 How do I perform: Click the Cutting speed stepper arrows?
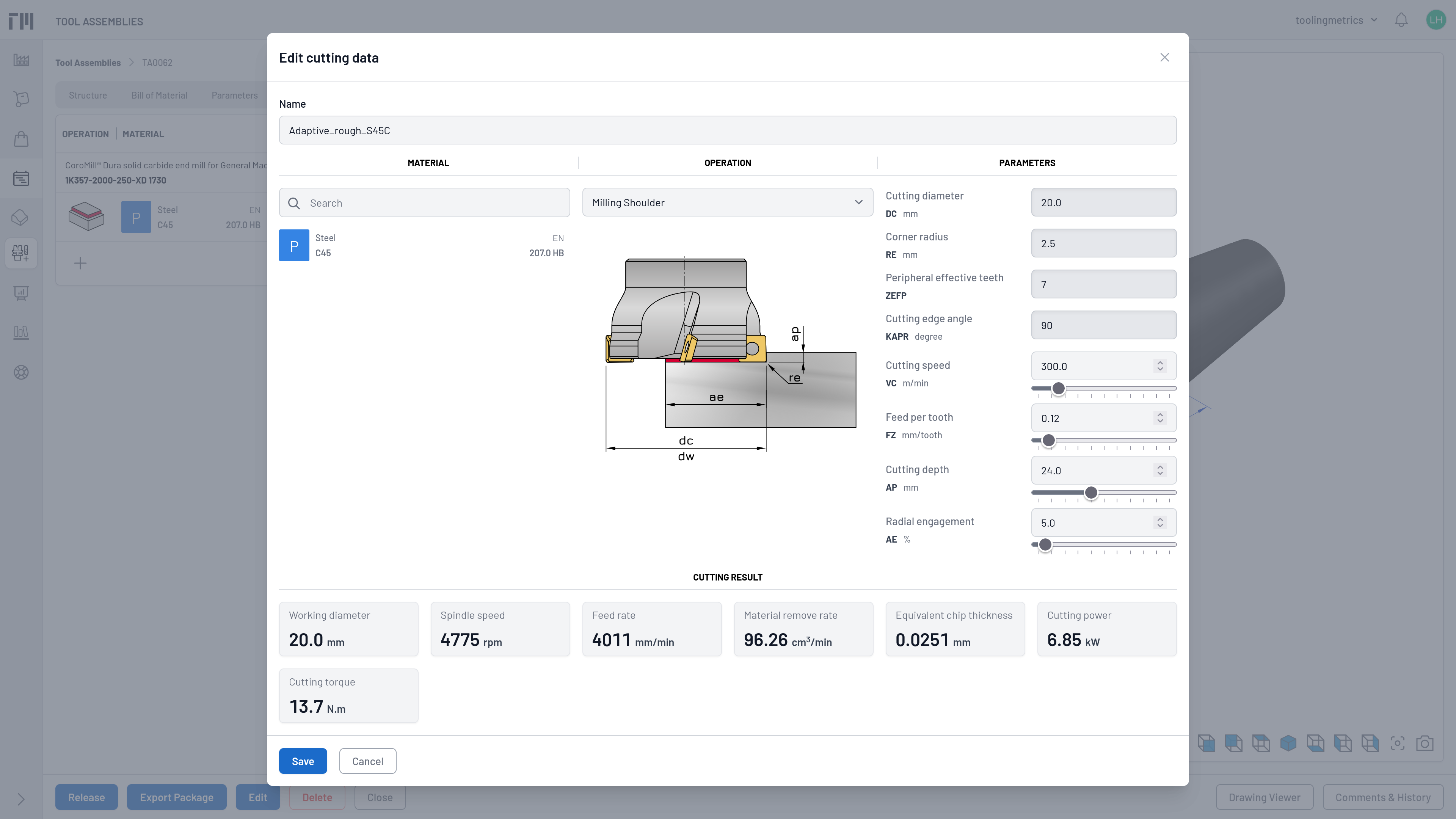point(1160,366)
